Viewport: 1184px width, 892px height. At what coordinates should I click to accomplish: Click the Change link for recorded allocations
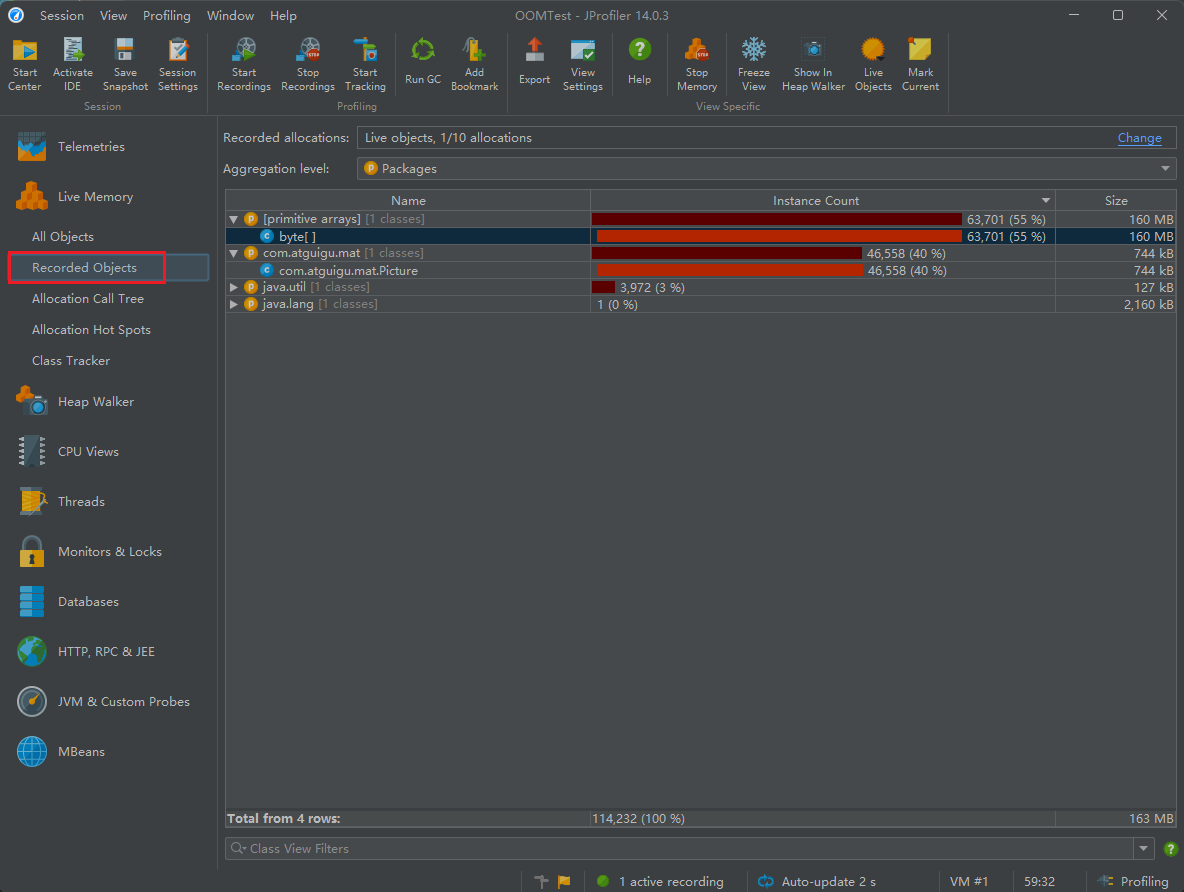(1139, 137)
